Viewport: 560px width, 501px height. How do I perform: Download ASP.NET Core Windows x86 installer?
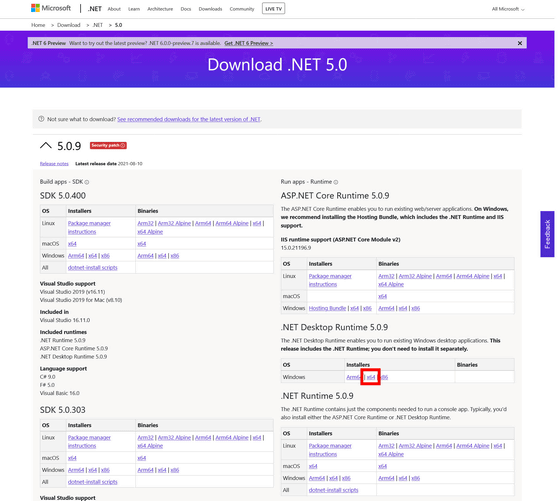(x=368, y=308)
